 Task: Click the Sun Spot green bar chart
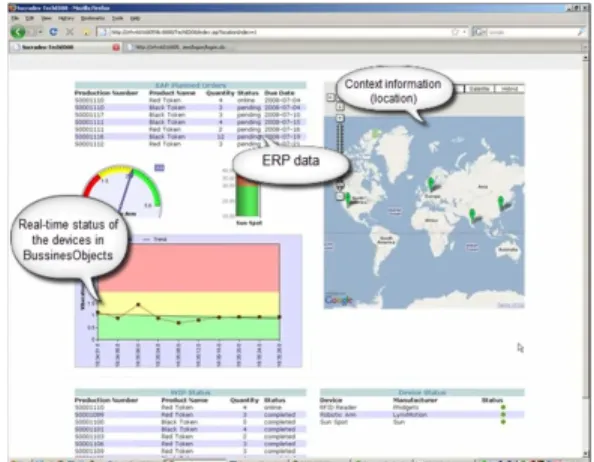tap(247, 200)
